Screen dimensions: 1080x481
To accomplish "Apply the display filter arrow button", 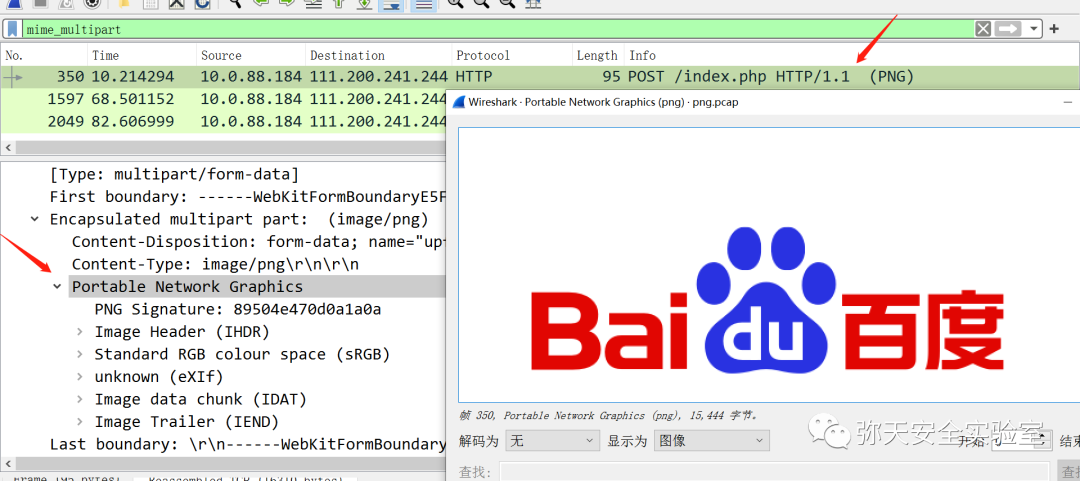I will pos(1008,29).
